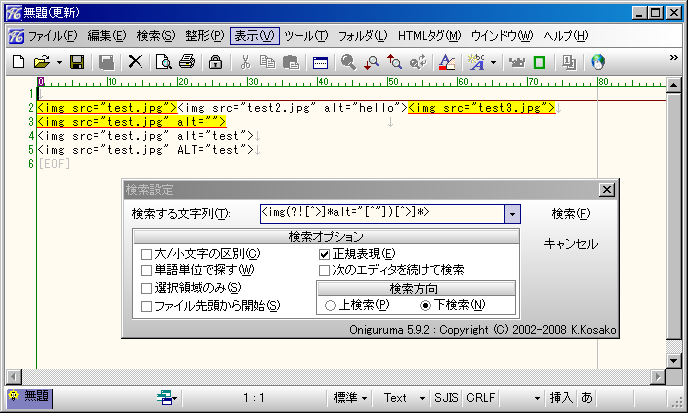Close the document with the X toolbar icon

(135, 62)
